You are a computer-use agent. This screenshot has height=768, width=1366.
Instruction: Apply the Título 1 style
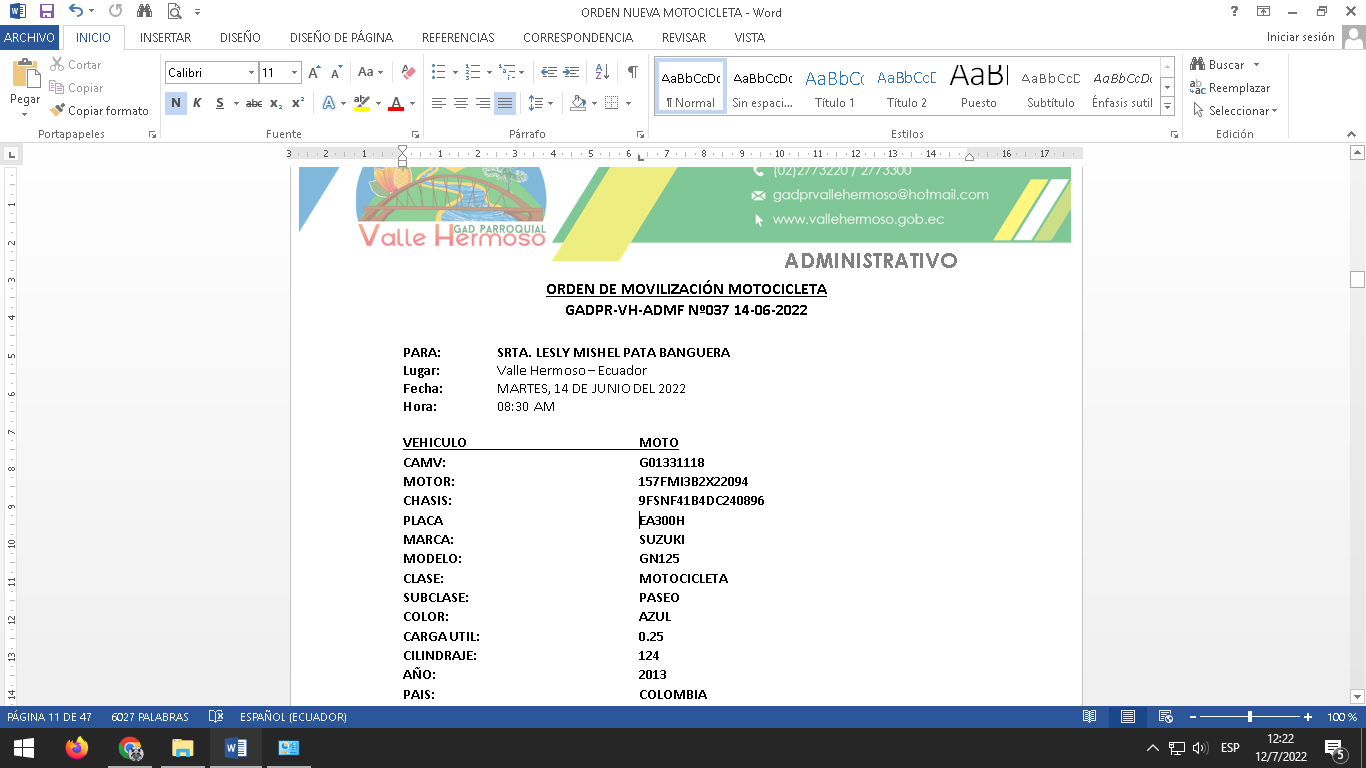[834, 88]
